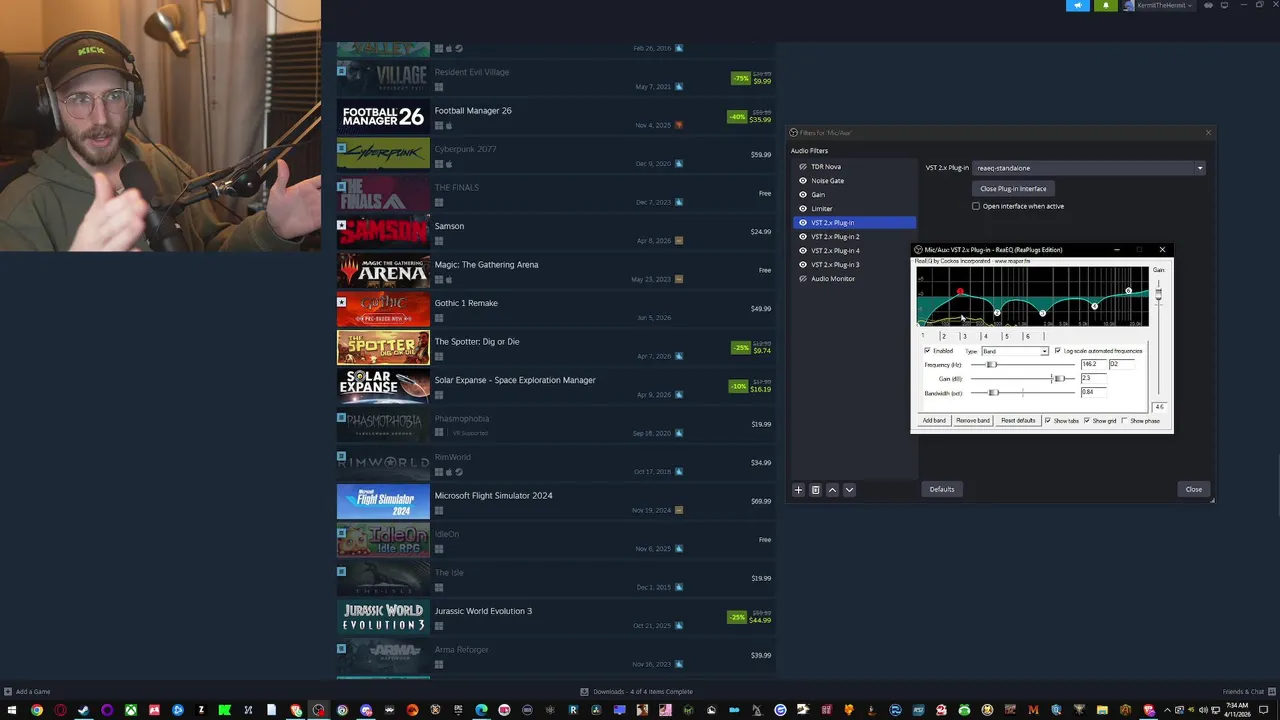
Task: Click the Bandwidth (oct) slider handle
Action: [993, 393]
